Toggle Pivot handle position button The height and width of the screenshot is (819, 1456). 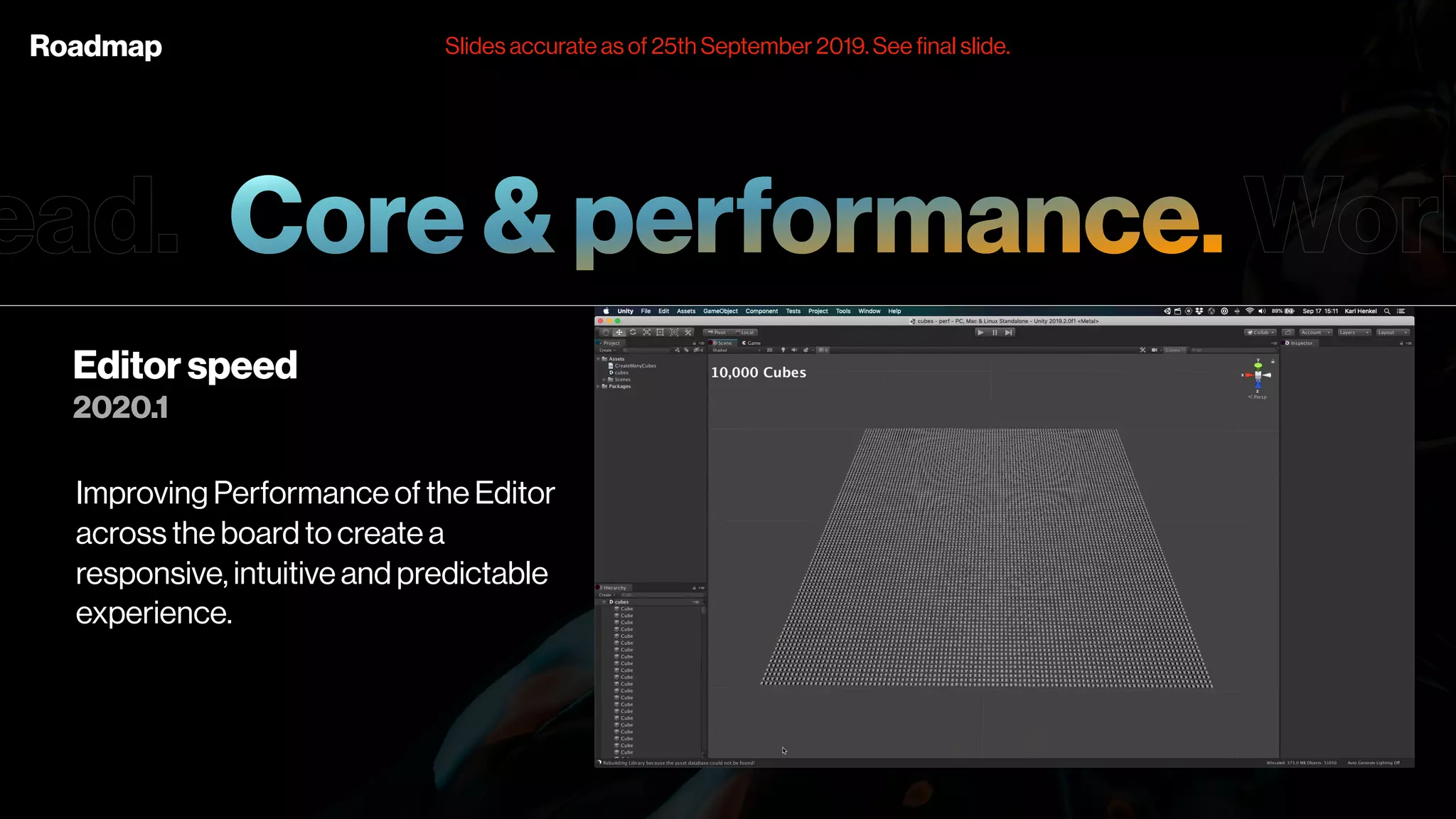point(717,332)
